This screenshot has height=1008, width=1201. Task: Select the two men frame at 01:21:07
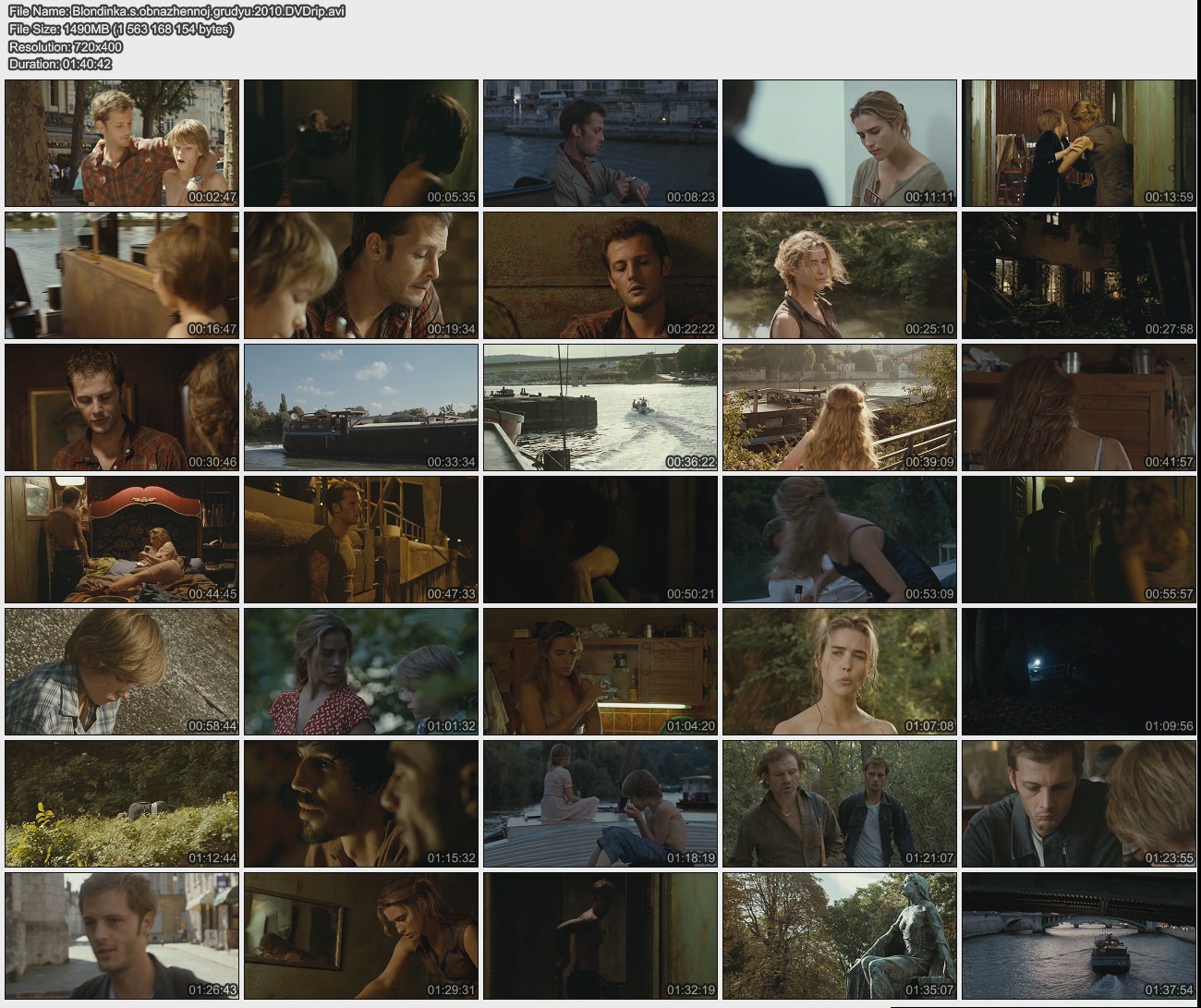(x=840, y=804)
